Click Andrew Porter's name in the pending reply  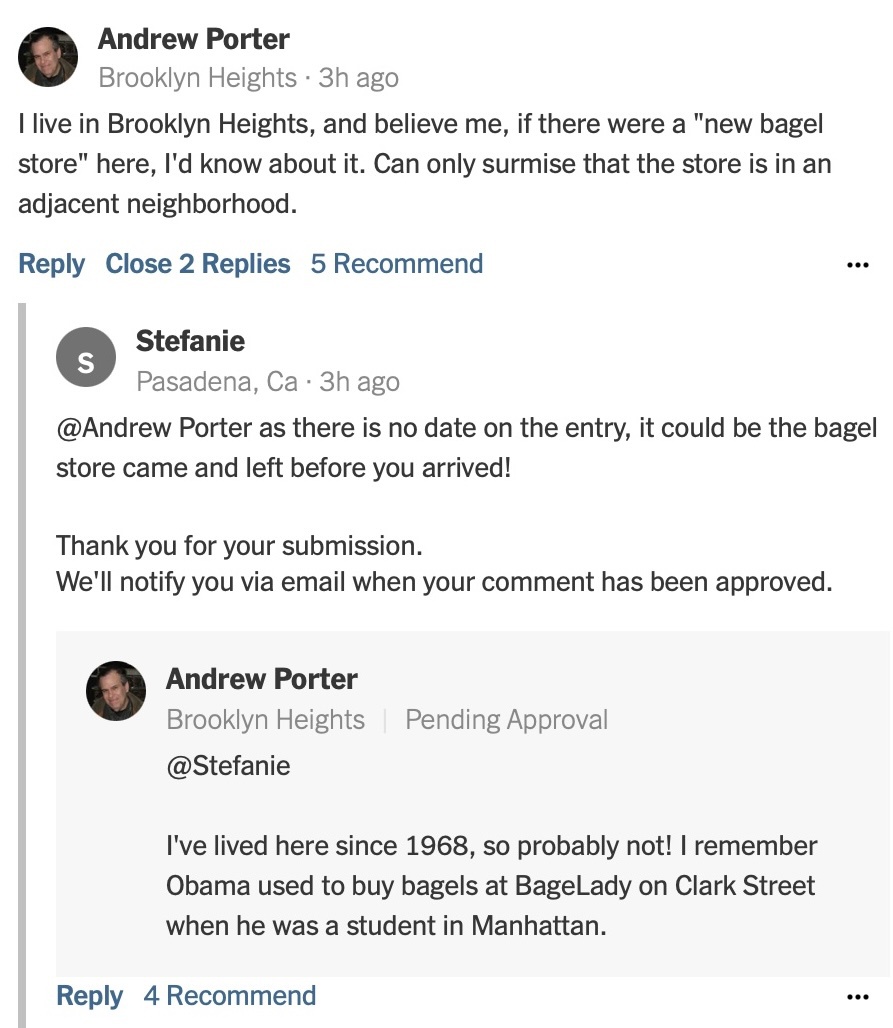261,679
